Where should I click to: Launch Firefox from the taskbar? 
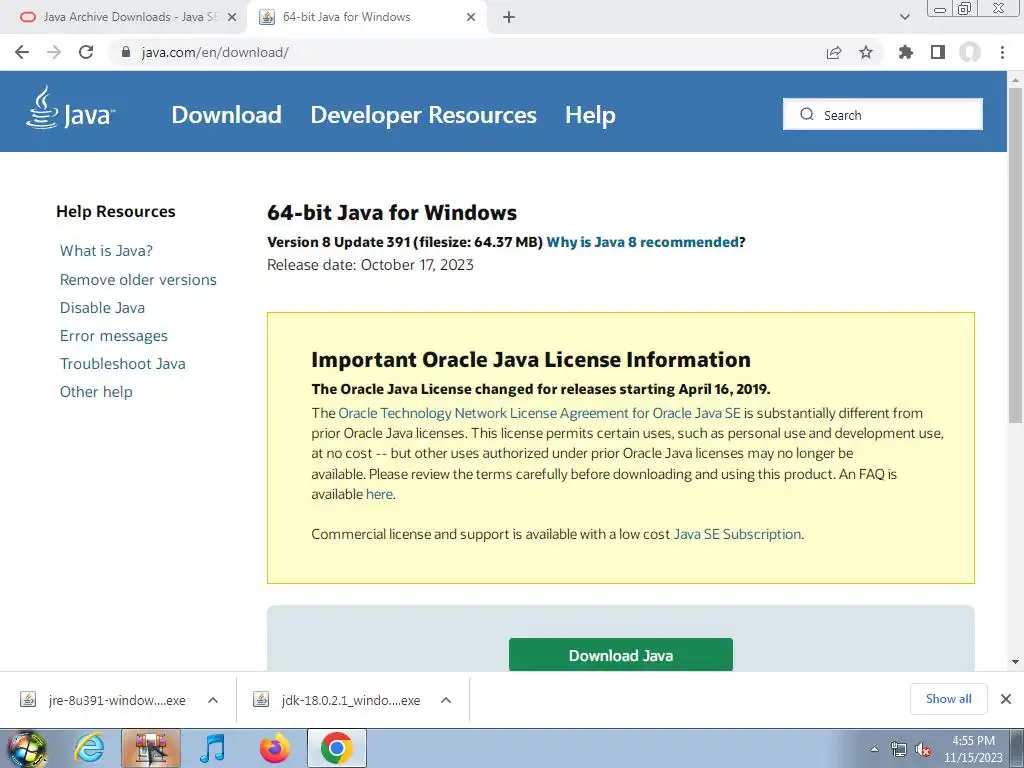(x=274, y=748)
